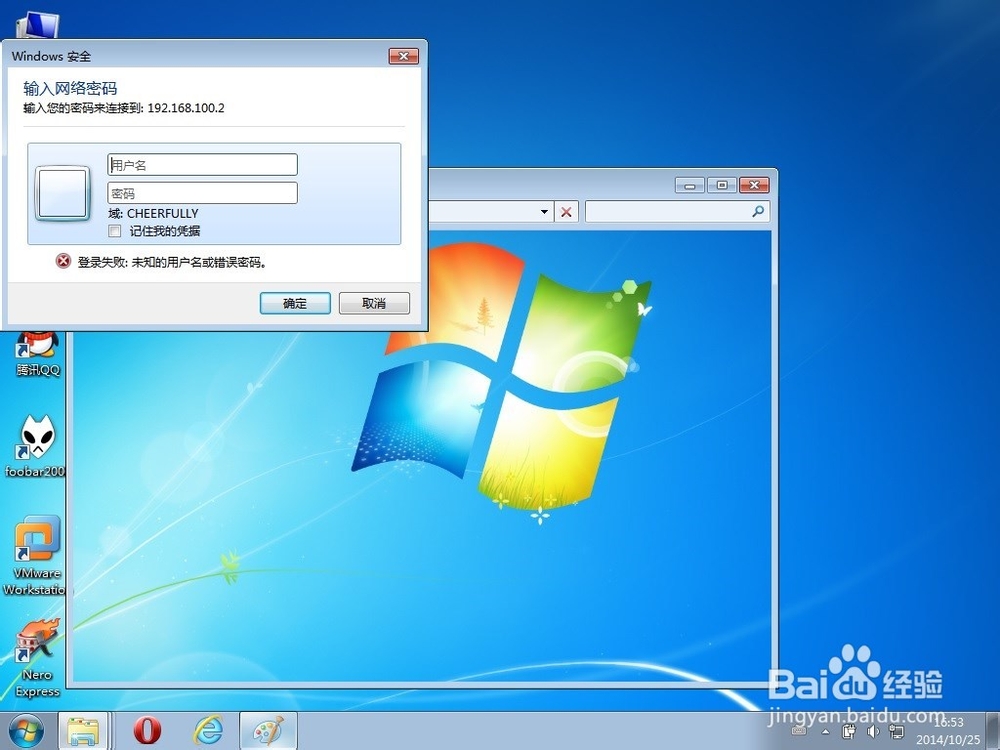
Task: Launch Opera from the taskbar
Action: [147, 732]
